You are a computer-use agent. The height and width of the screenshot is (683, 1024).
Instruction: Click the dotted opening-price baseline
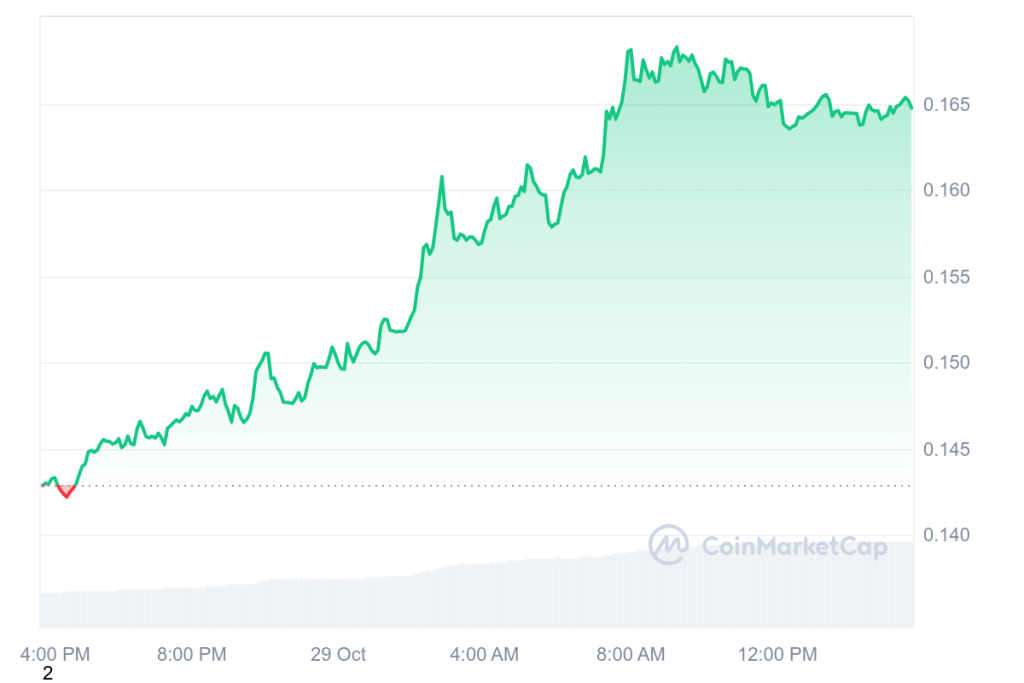point(500,486)
